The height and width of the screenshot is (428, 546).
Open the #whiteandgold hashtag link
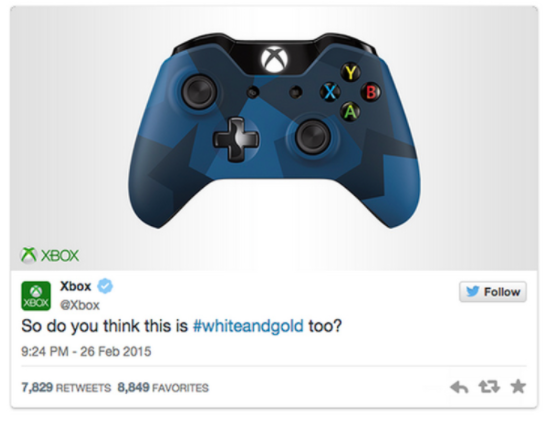point(248,326)
